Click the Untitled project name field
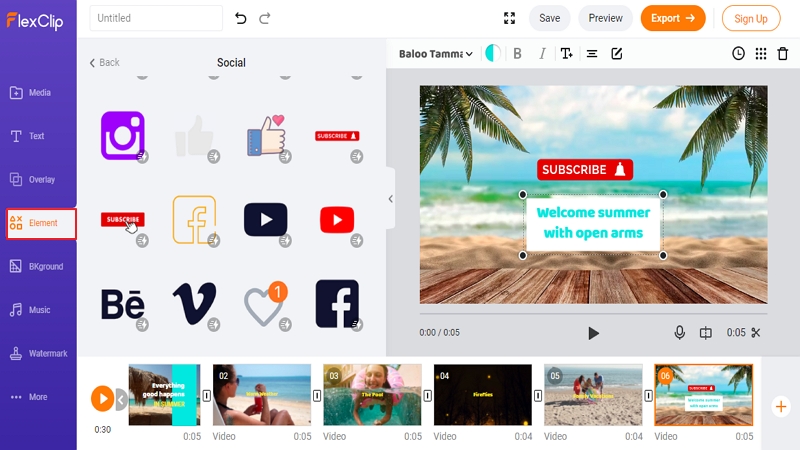The height and width of the screenshot is (450, 800). pyautogui.click(x=156, y=18)
